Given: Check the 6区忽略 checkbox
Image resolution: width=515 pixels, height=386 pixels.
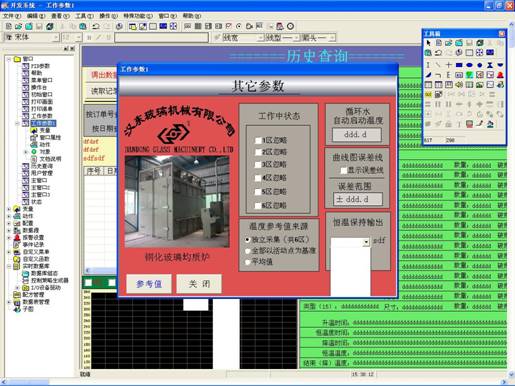Looking at the screenshot, I should click(x=258, y=206).
